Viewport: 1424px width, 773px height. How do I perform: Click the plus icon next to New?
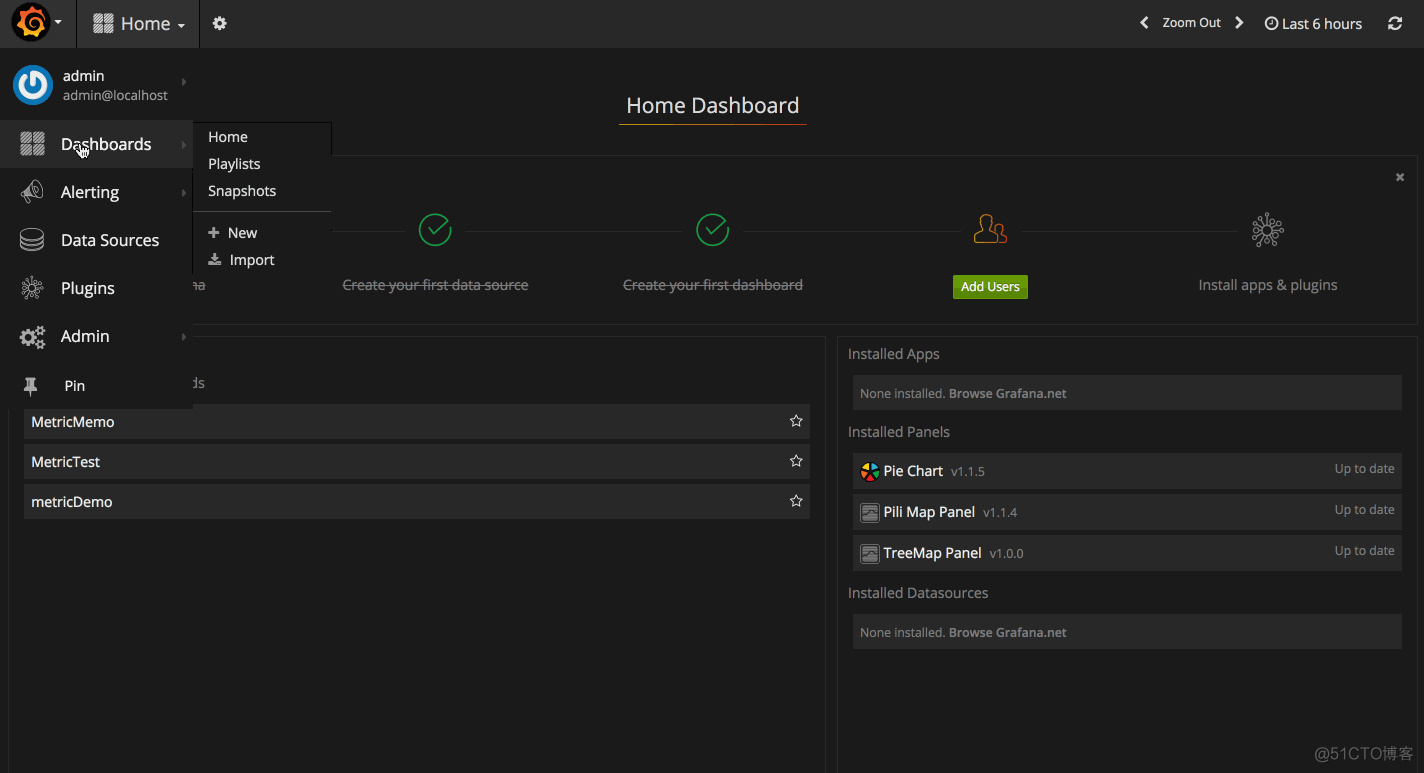pos(213,232)
